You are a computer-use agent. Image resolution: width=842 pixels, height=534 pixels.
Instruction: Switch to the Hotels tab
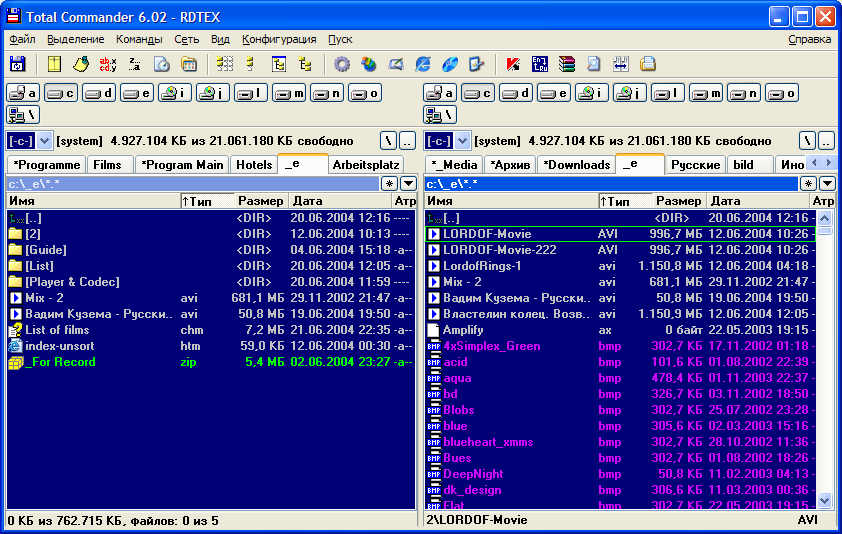tap(254, 164)
